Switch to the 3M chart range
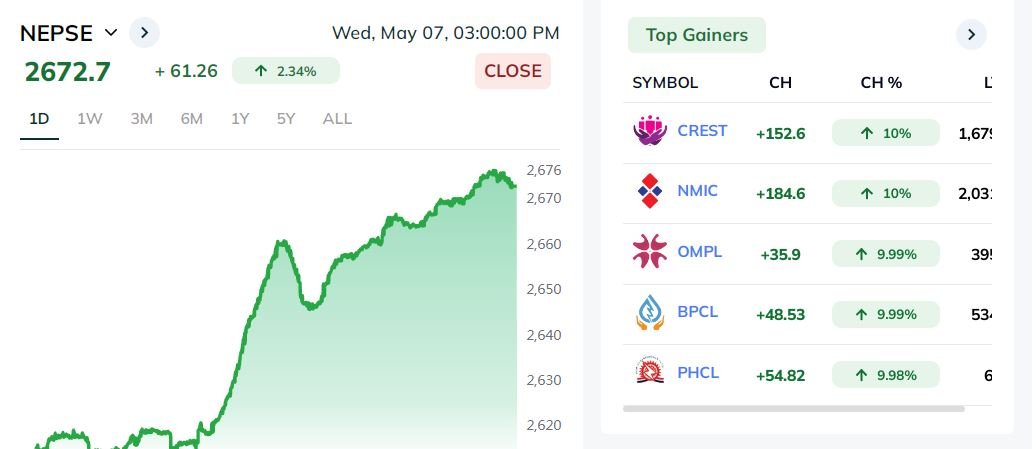This screenshot has height=449, width=1036. pos(141,119)
